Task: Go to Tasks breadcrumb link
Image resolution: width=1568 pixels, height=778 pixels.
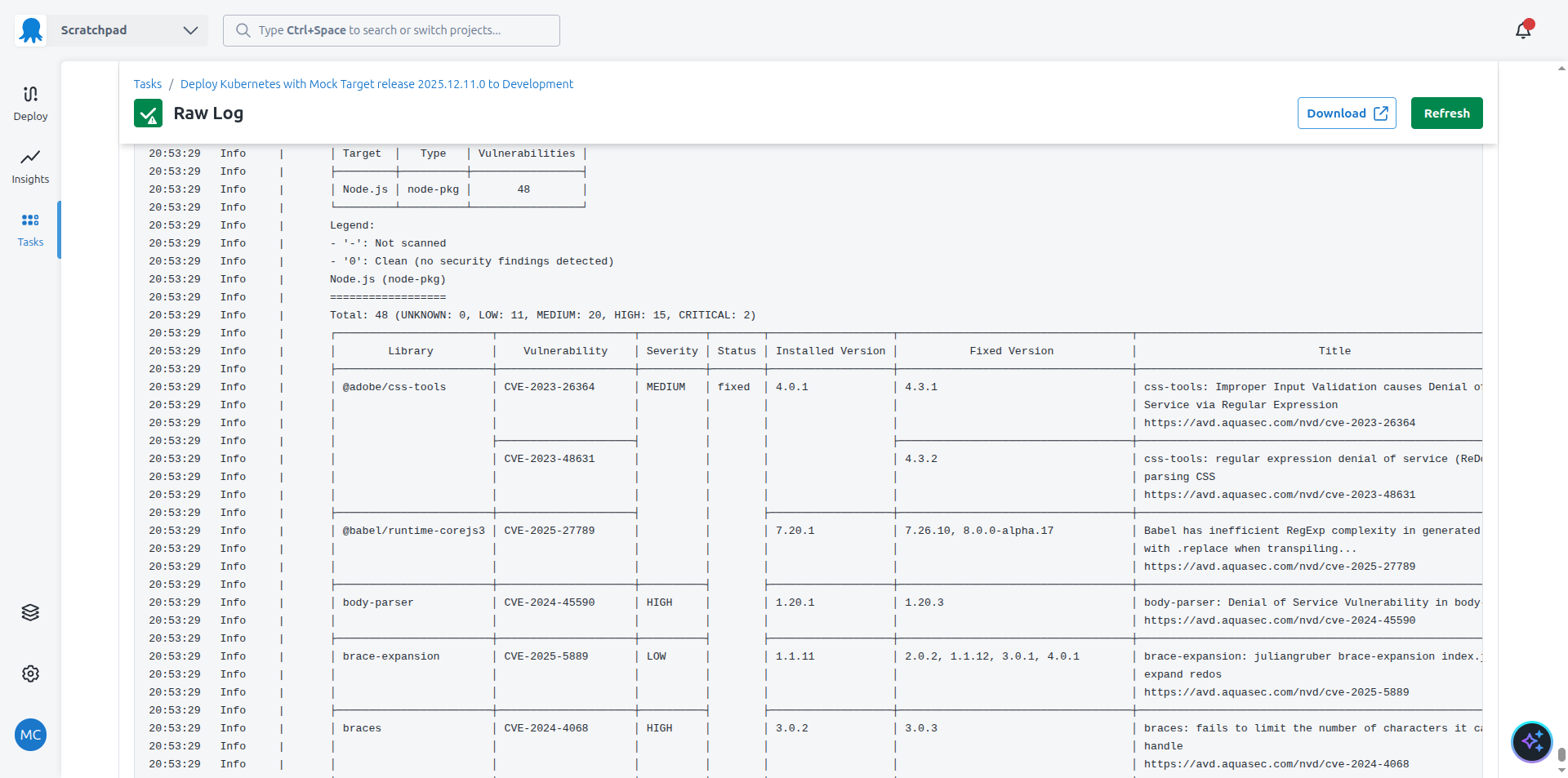Action: (x=148, y=84)
